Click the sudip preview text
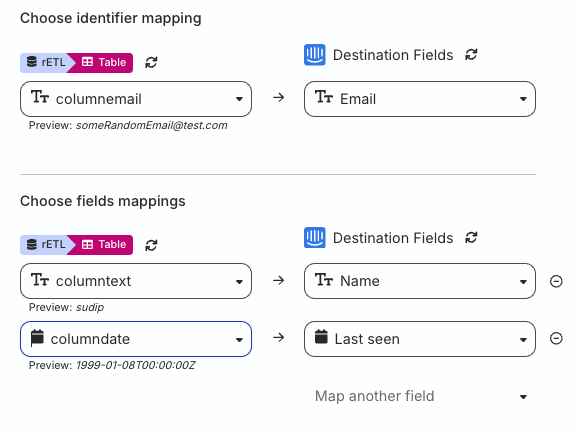Image resolution: width=581 pixels, height=431 pixels. click(x=90, y=308)
